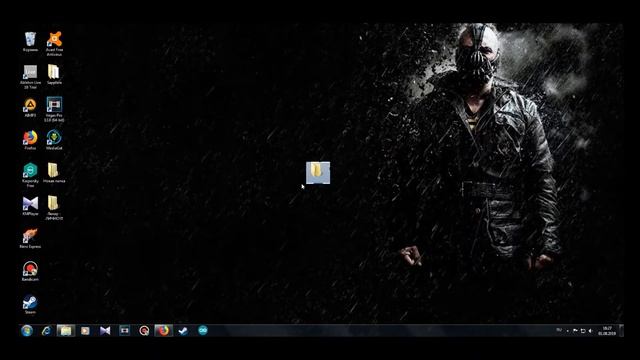
Task: Open Vegas Pro from the taskbar
Action: [124, 331]
